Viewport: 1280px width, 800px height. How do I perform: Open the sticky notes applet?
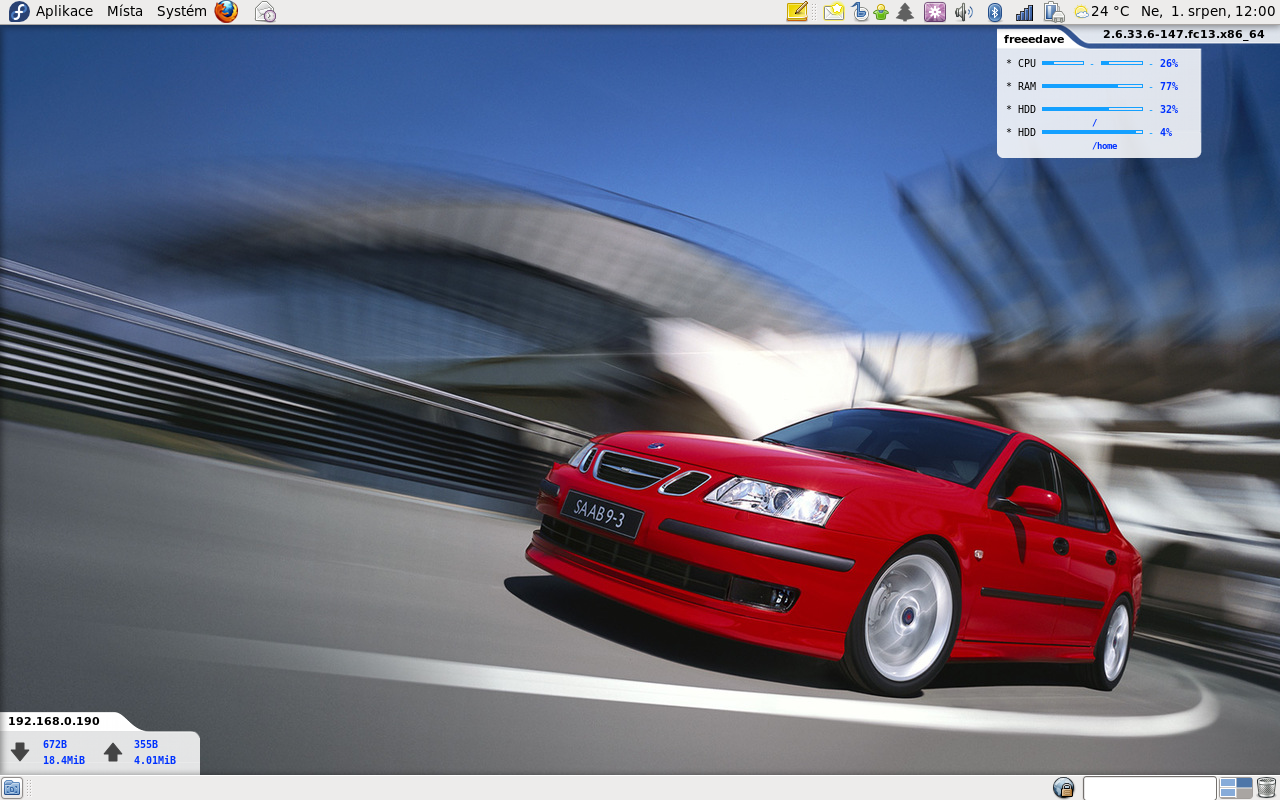[797, 12]
